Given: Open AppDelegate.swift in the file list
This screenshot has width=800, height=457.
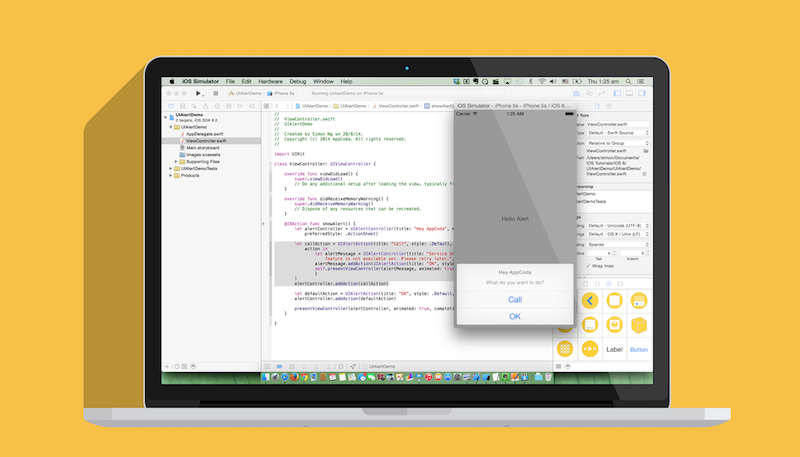Looking at the screenshot, I should click(206, 133).
